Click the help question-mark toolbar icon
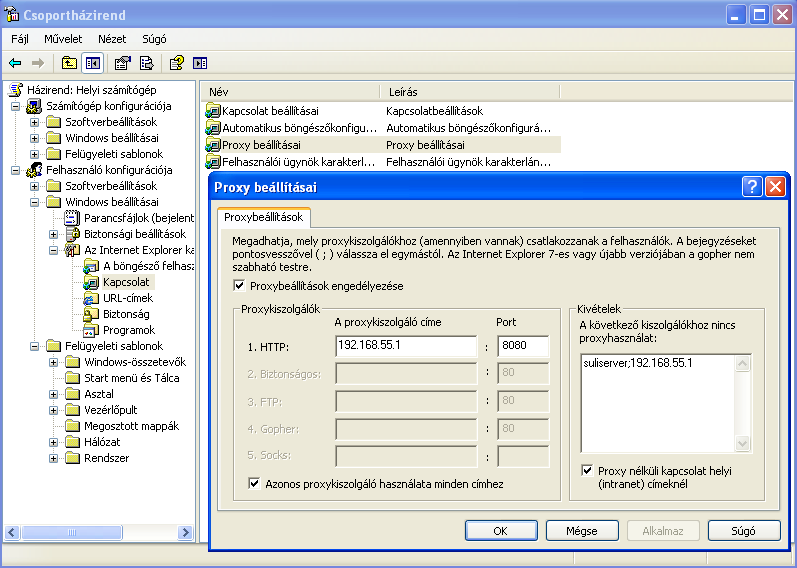Viewport: 797px width, 568px height. pyautogui.click(x=176, y=63)
